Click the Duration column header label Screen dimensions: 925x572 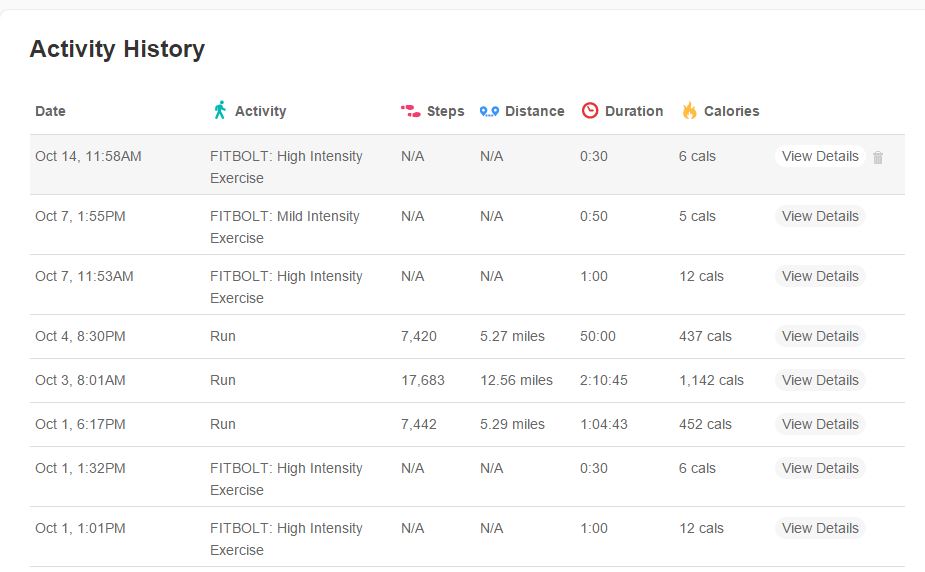634,111
